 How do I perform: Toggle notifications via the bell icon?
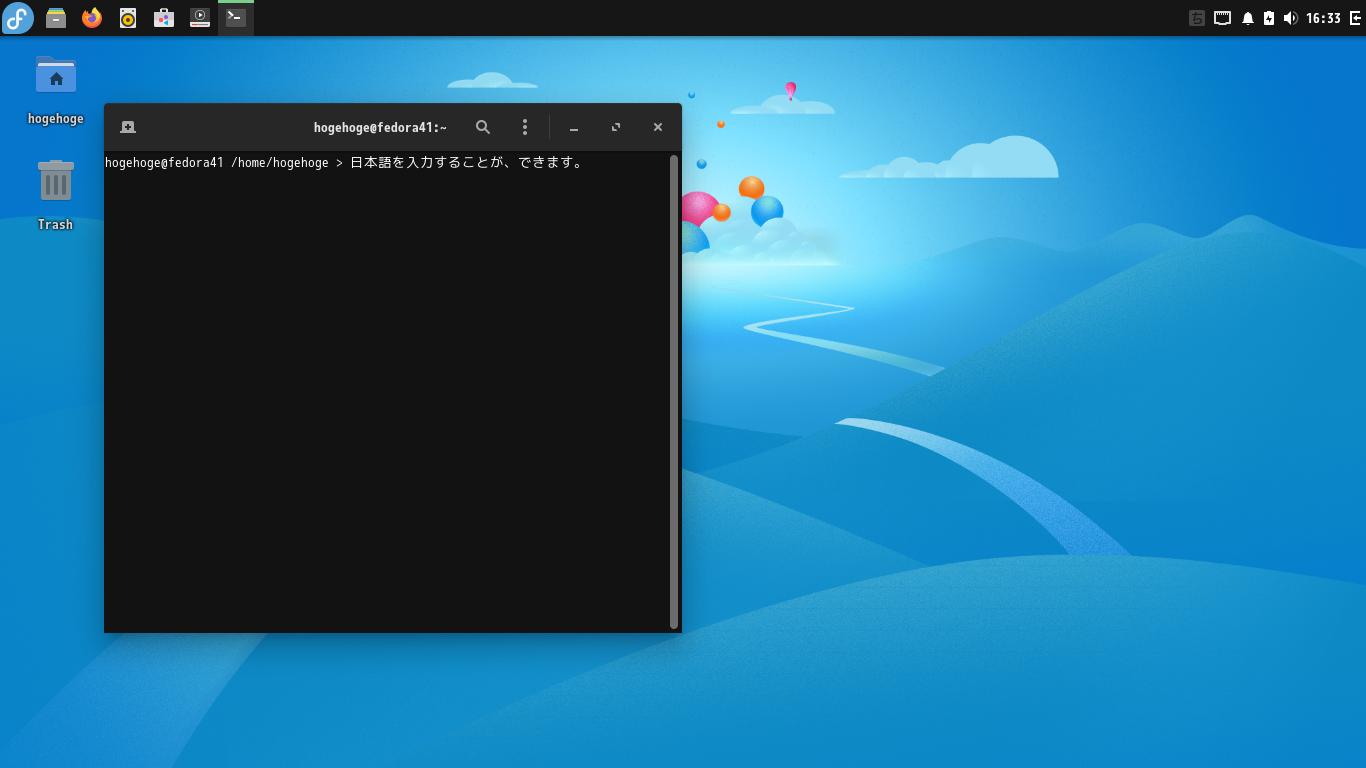1248,17
